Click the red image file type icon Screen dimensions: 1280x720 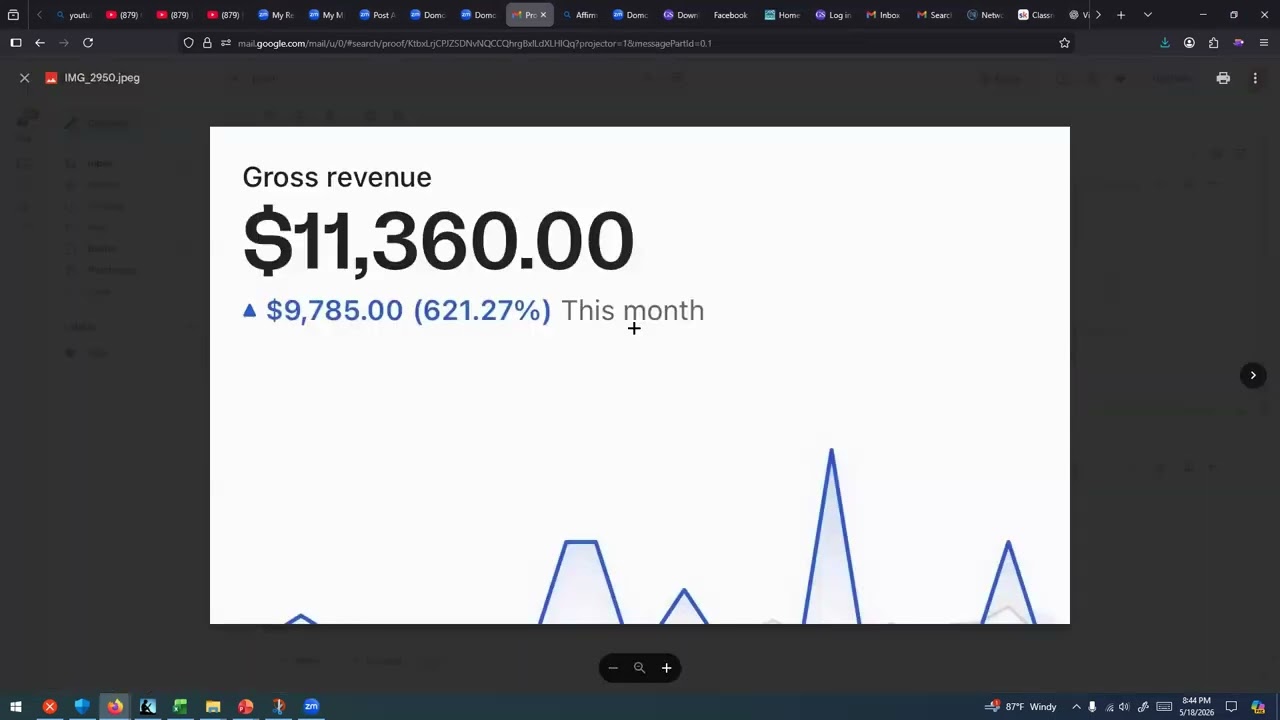click(x=51, y=78)
